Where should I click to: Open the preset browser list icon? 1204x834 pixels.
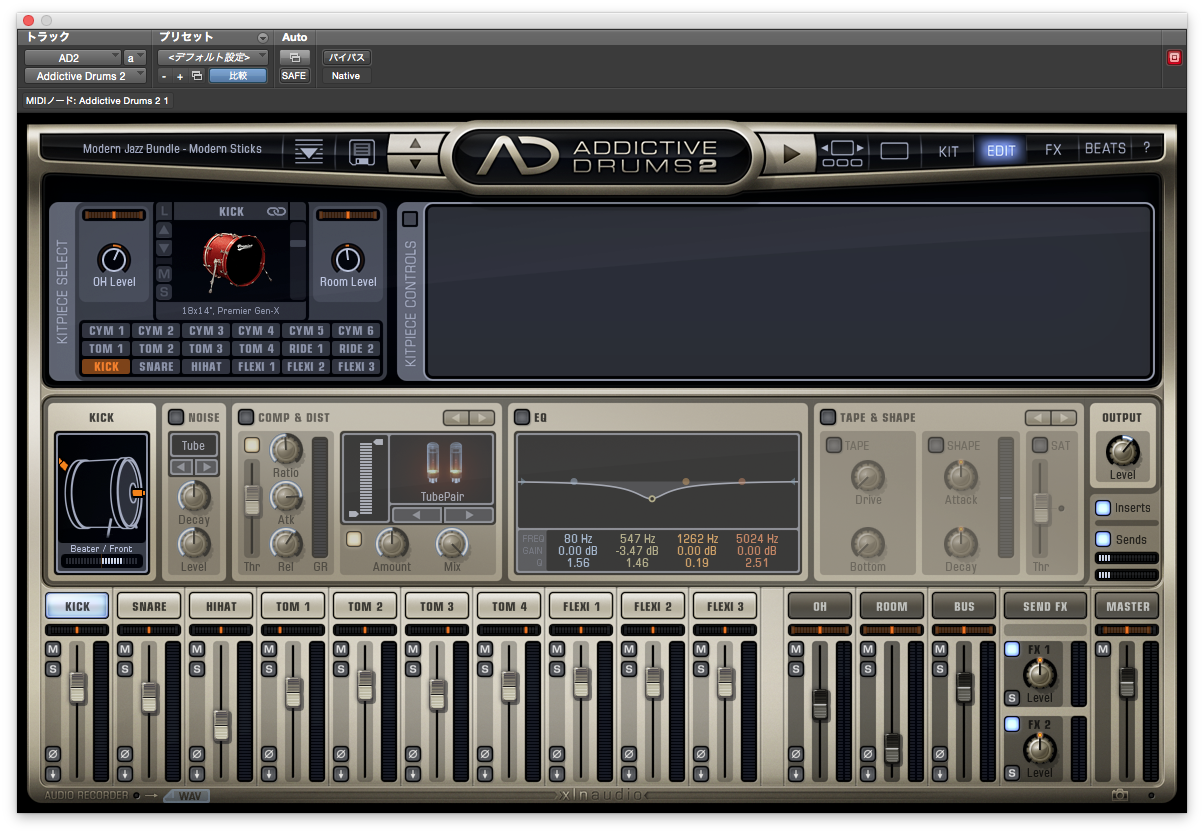309,152
